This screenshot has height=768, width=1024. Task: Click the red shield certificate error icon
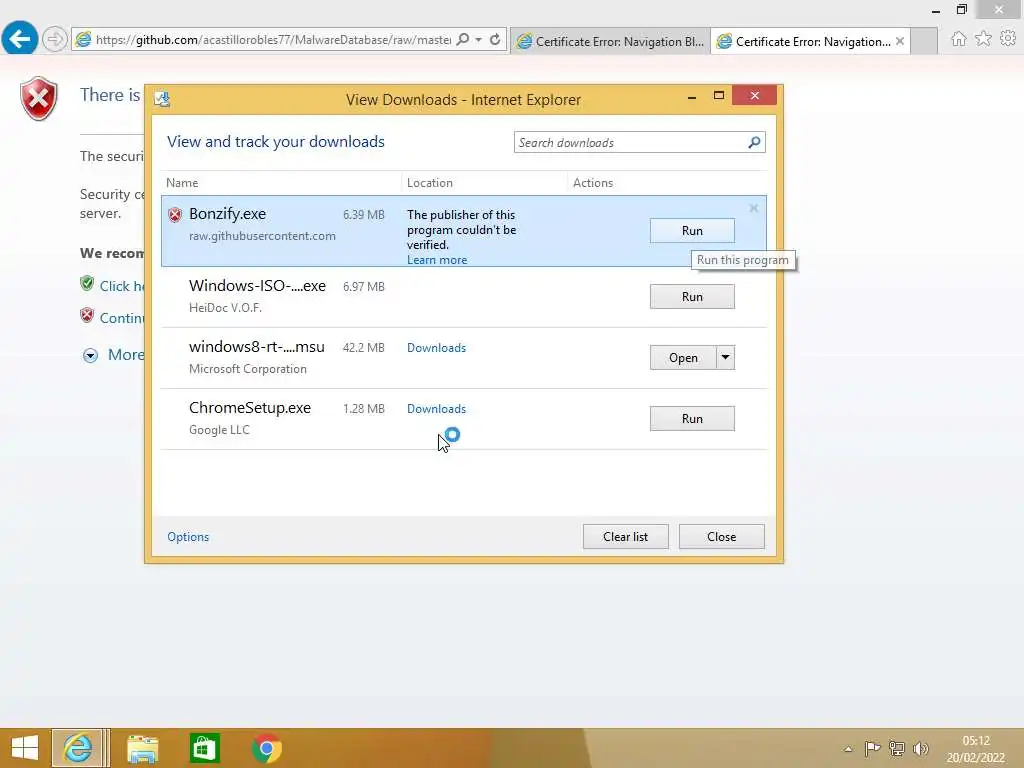click(x=39, y=99)
